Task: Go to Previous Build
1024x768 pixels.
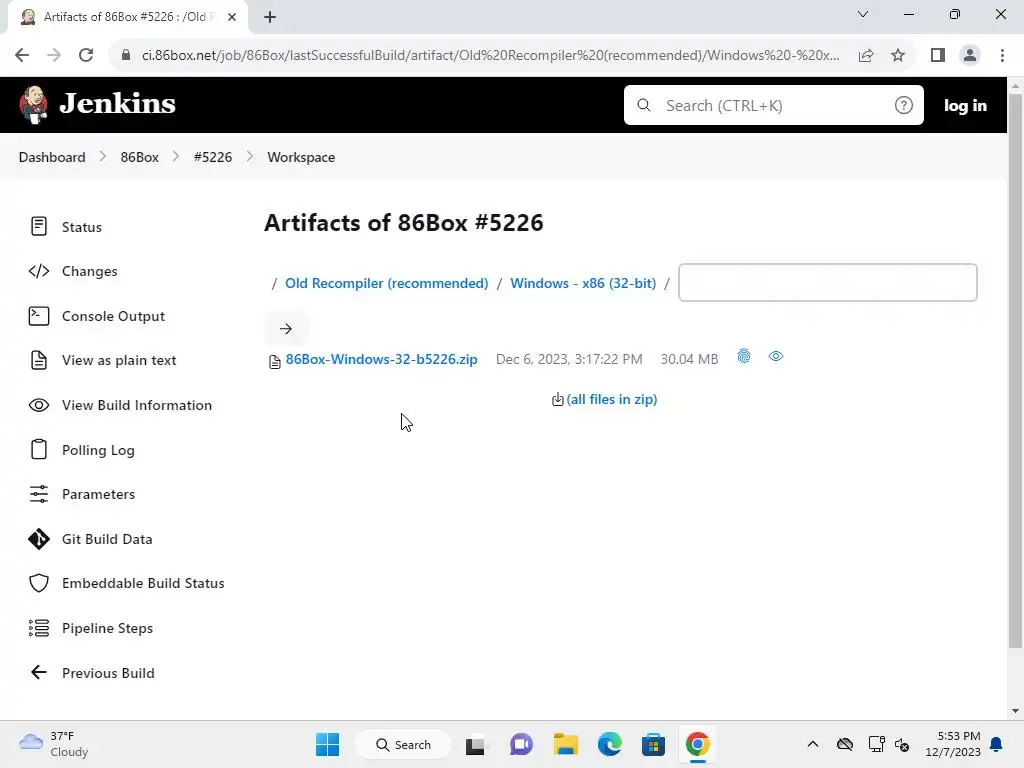Action: (108, 673)
